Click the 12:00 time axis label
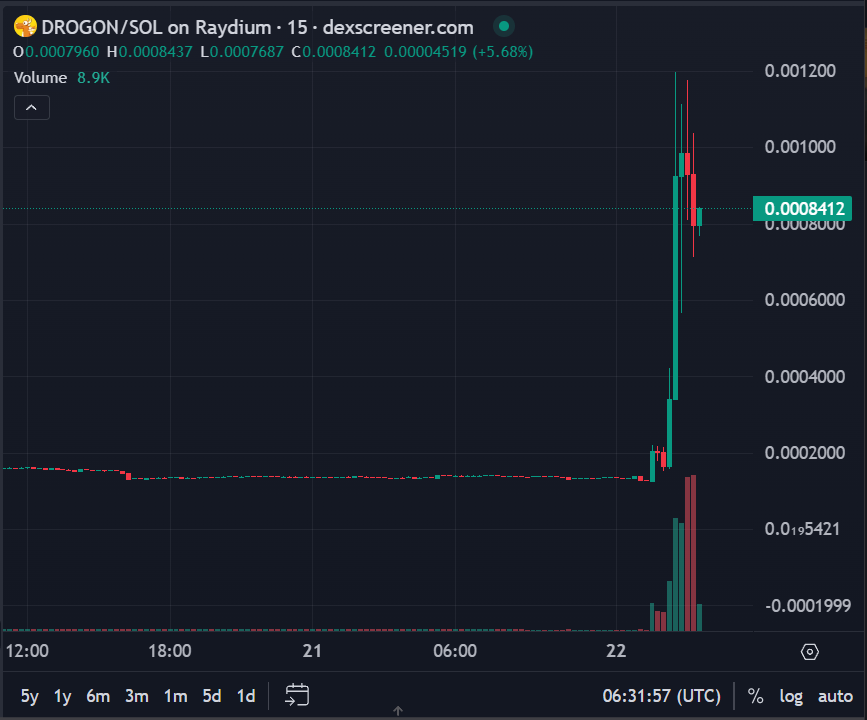 pos(27,651)
